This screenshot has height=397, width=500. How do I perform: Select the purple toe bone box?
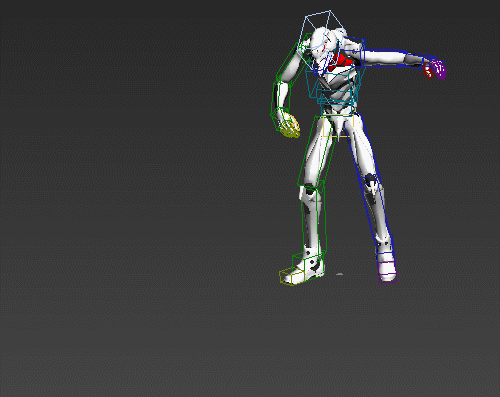click(x=387, y=272)
